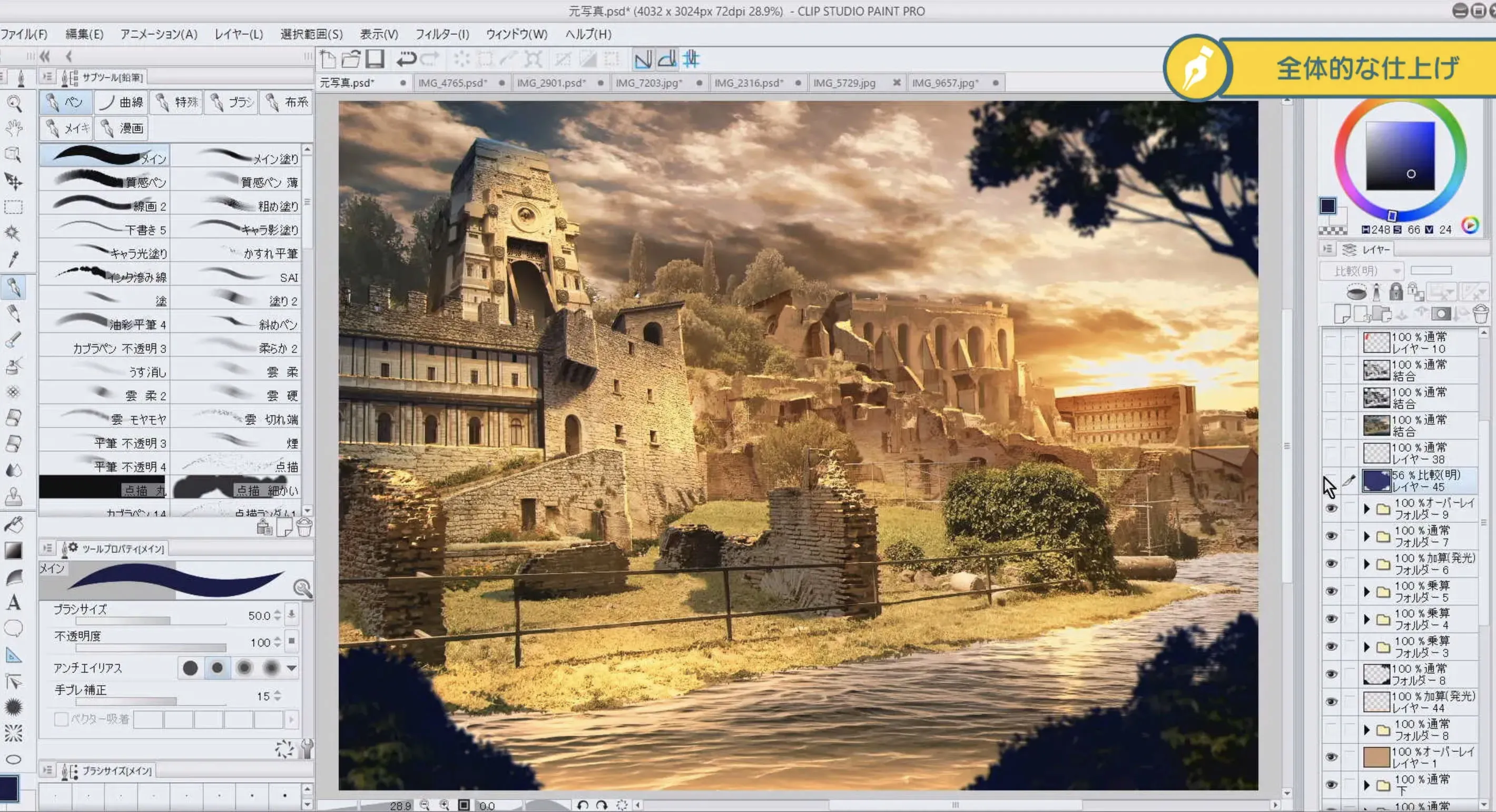The height and width of the screenshot is (812, 1496).
Task: Click the Eyedropper tool icon
Action: (14, 259)
